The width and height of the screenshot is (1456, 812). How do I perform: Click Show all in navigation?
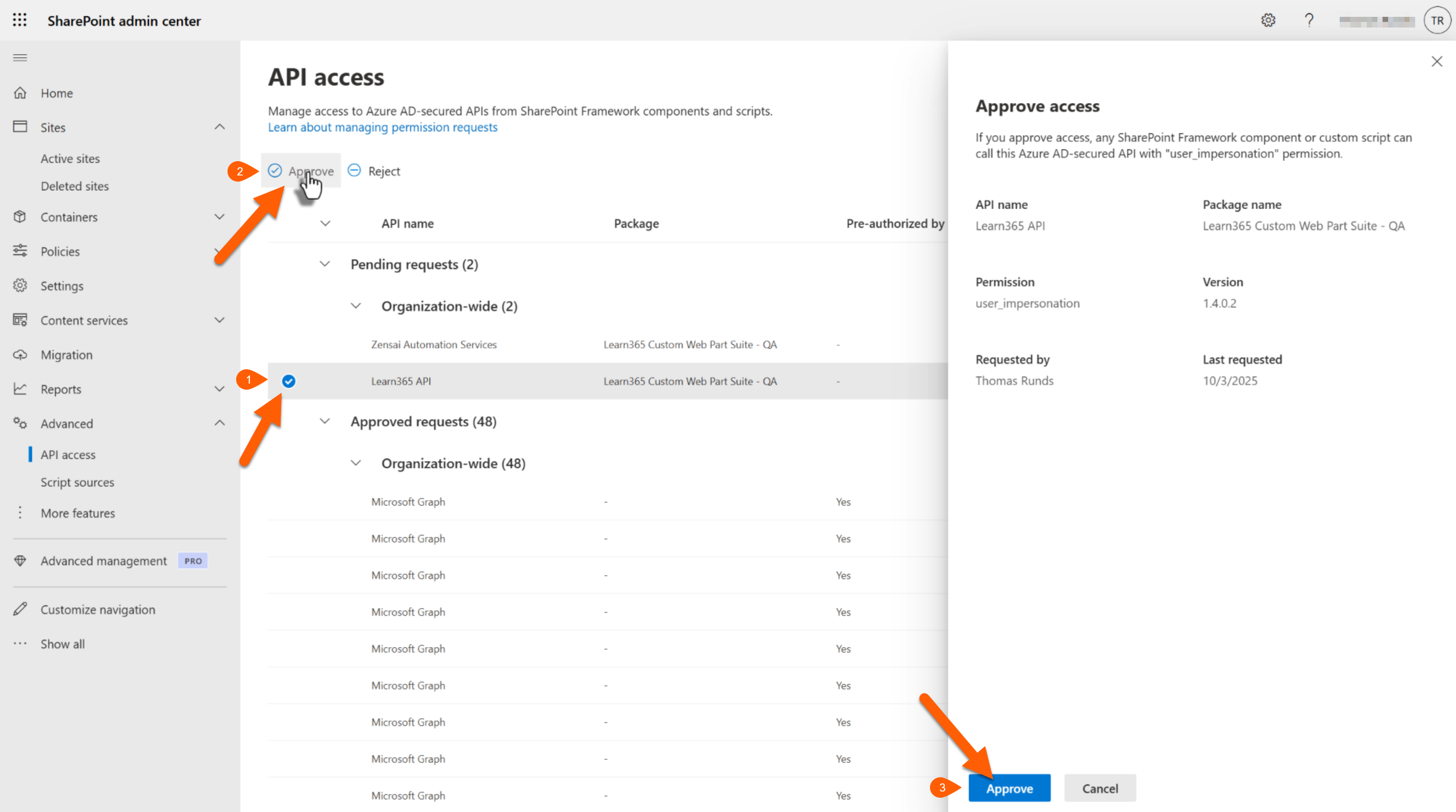click(63, 644)
